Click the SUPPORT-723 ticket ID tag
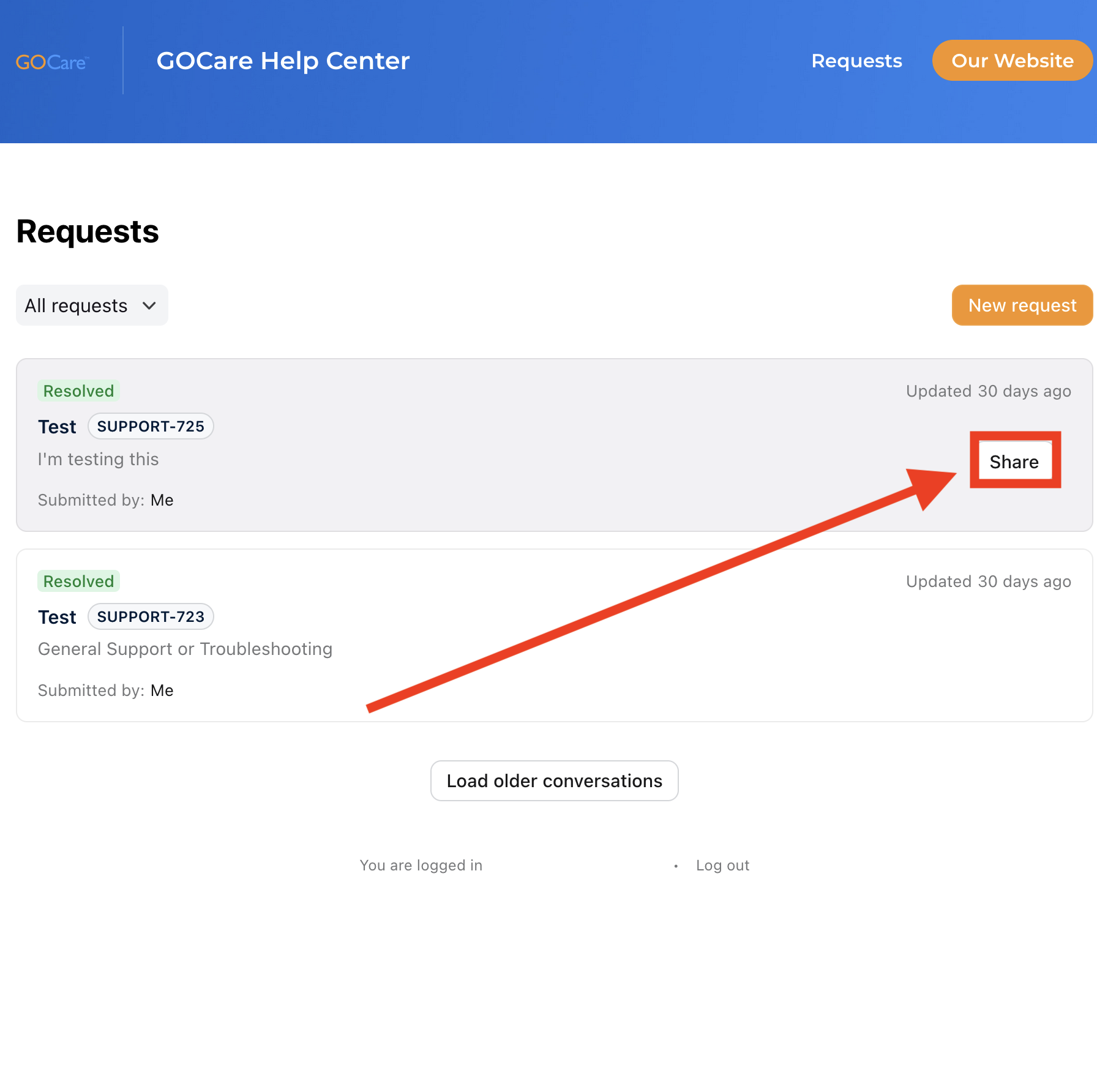Image resolution: width=1097 pixels, height=1092 pixels. [x=151, y=617]
